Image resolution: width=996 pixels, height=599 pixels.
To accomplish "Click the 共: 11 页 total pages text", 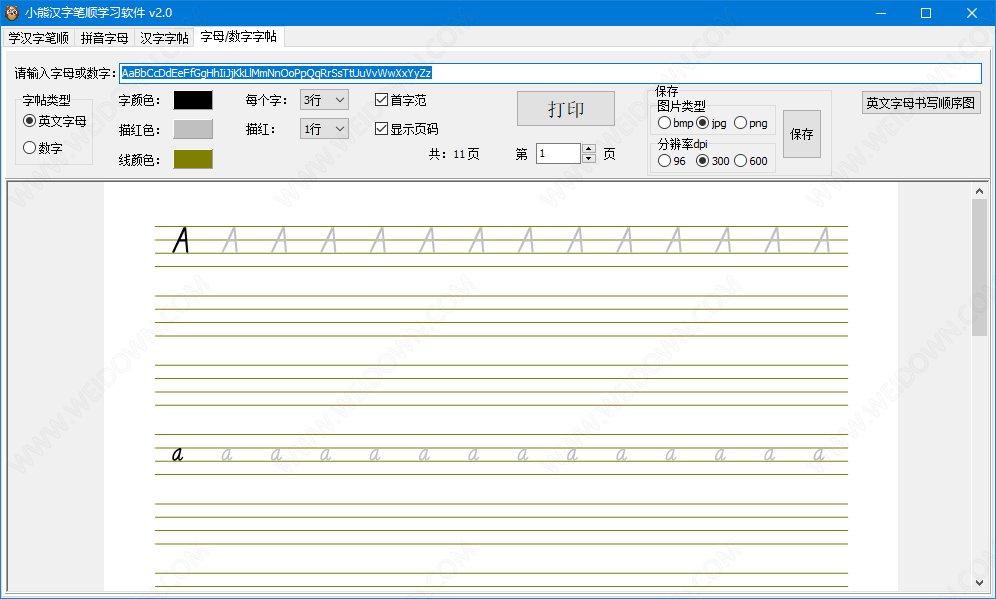I will (454, 154).
